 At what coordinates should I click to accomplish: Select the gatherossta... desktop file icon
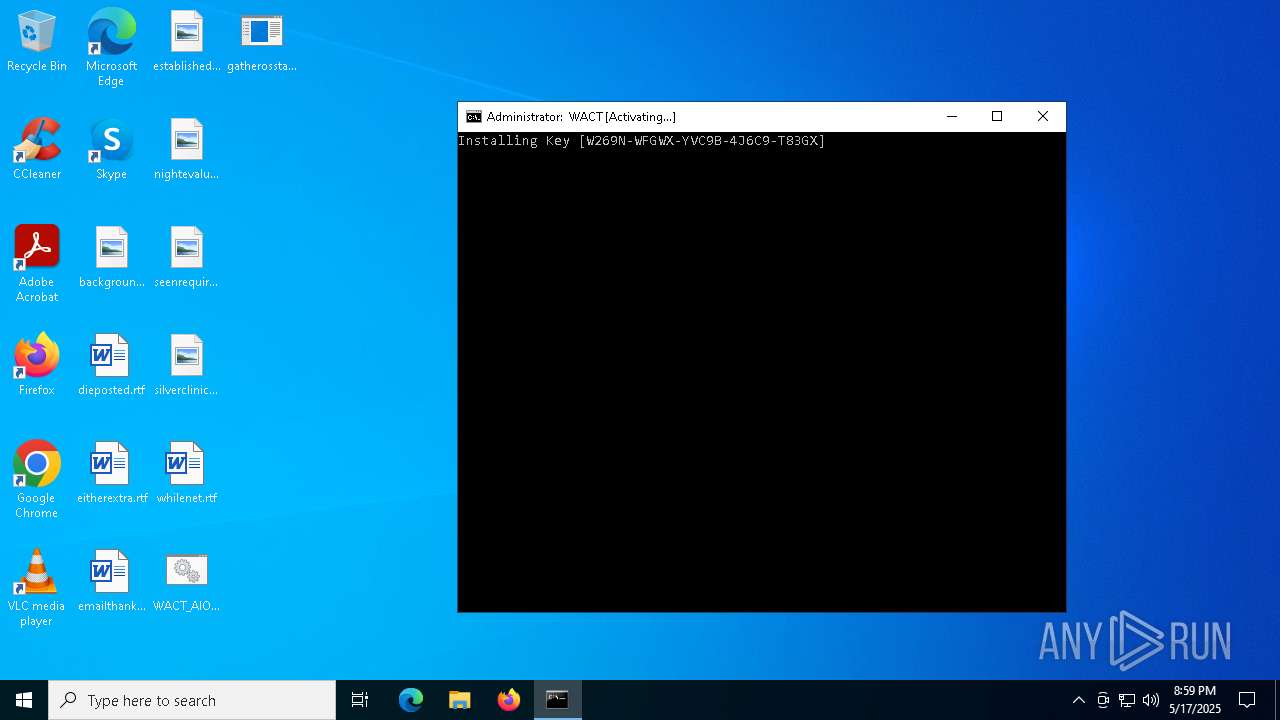261,42
